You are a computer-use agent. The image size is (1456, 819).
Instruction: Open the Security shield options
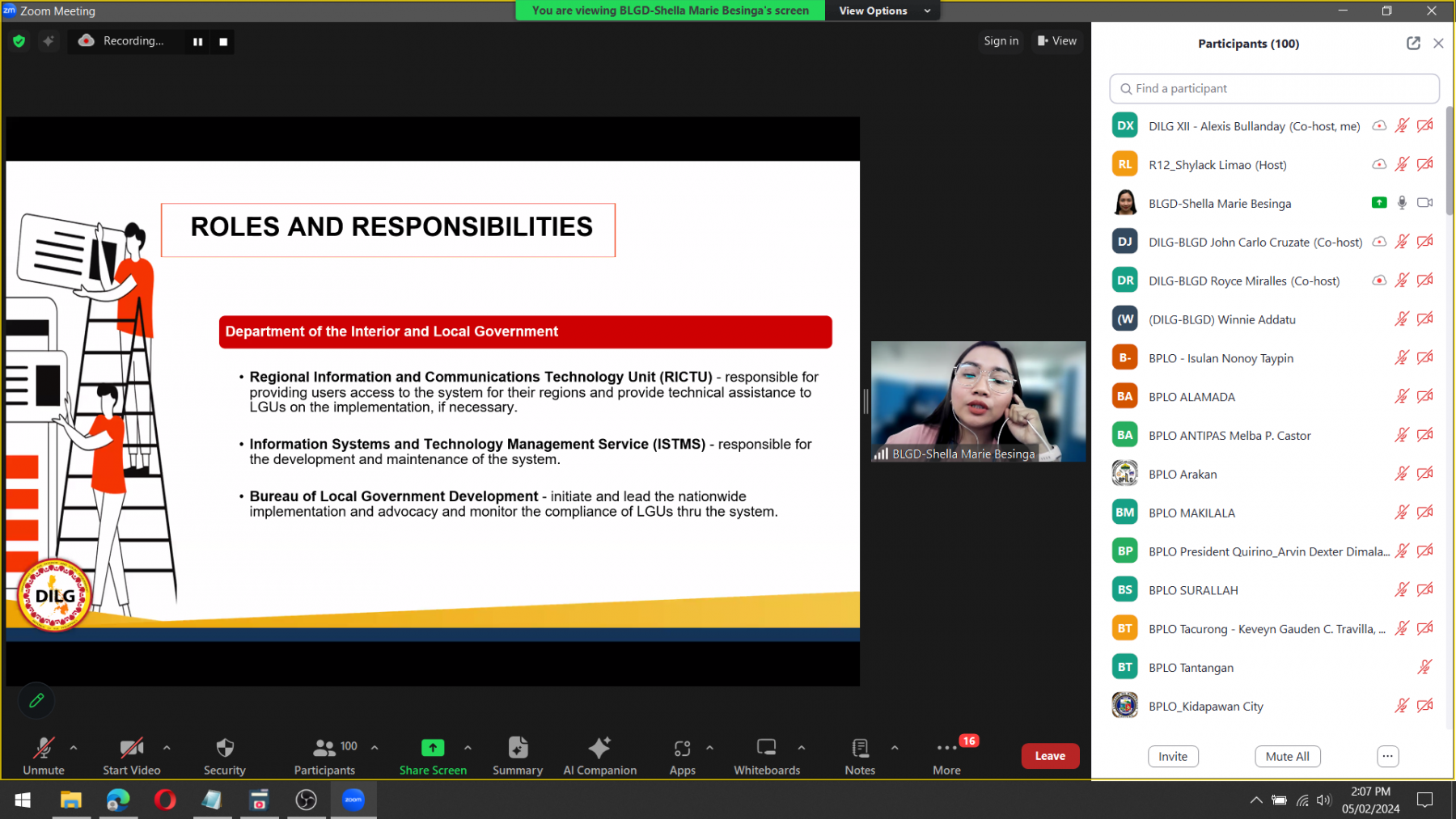[225, 757]
